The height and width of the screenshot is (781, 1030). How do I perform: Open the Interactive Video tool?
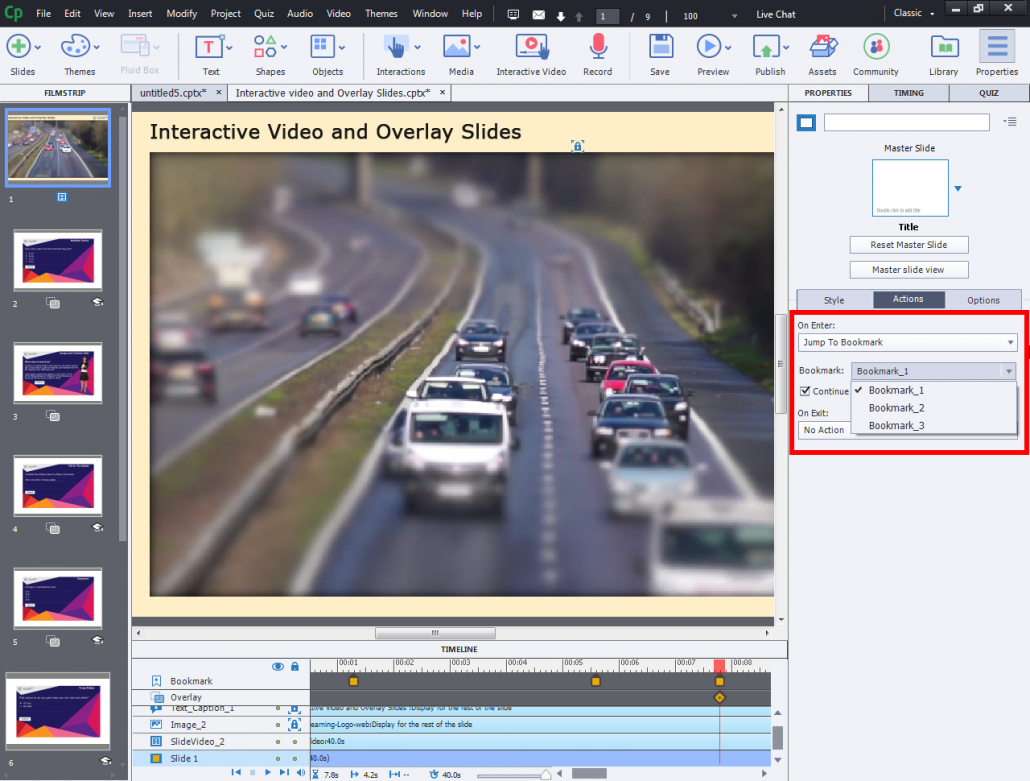[x=531, y=47]
